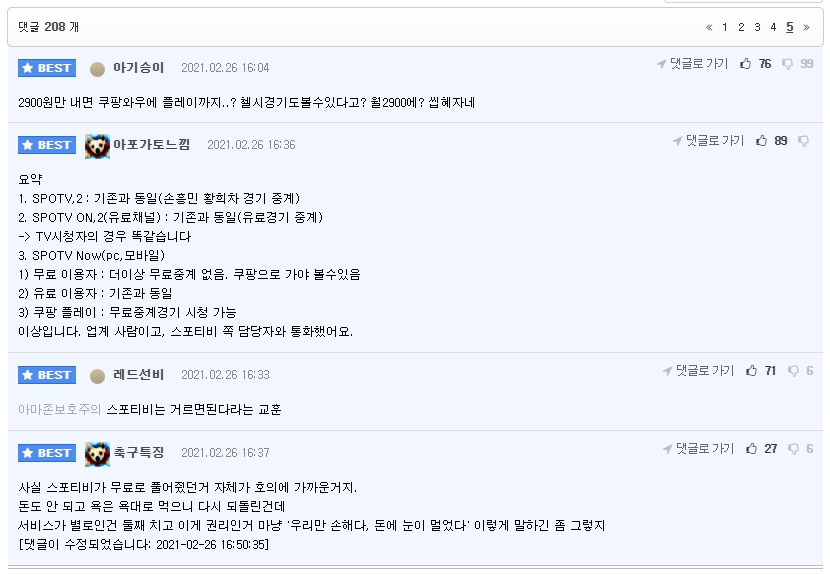Dislike the 축구특징 comment
The width and height of the screenshot is (830, 575).
point(793,449)
